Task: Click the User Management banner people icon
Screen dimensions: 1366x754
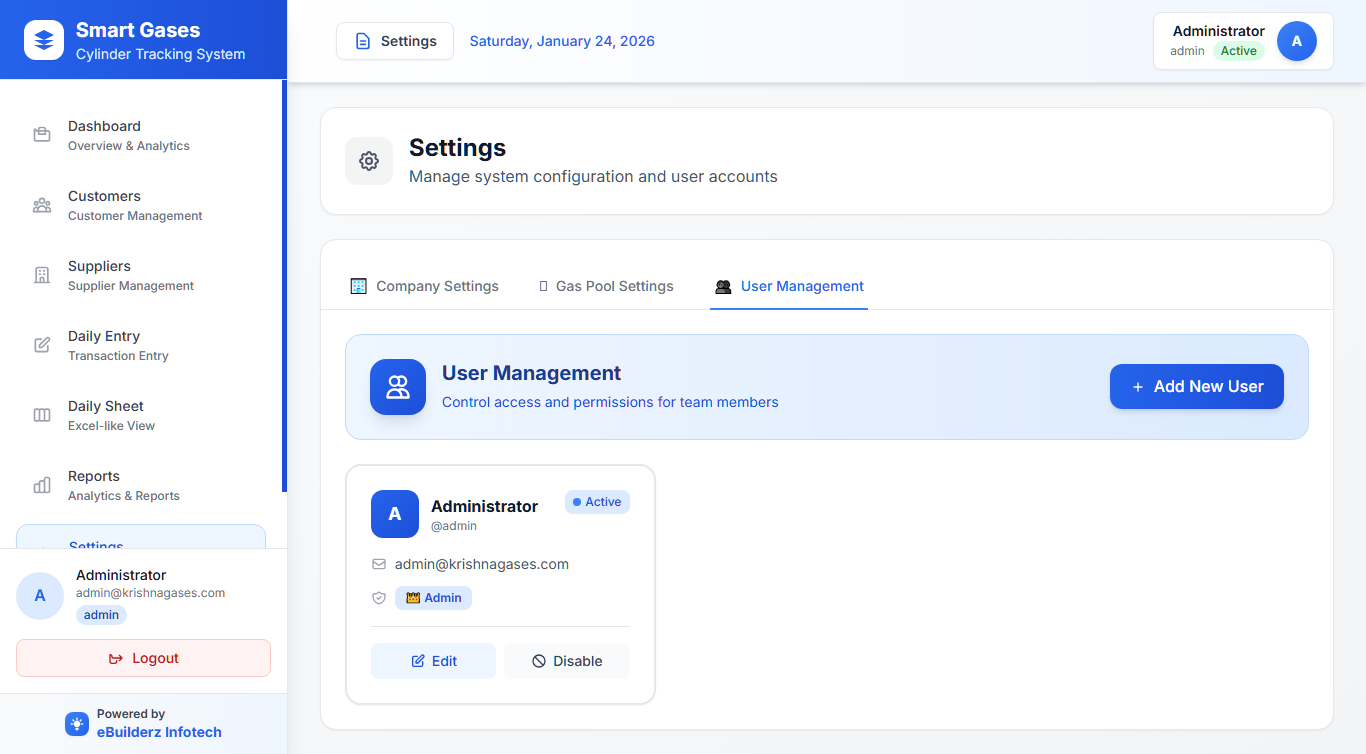Action: click(398, 387)
